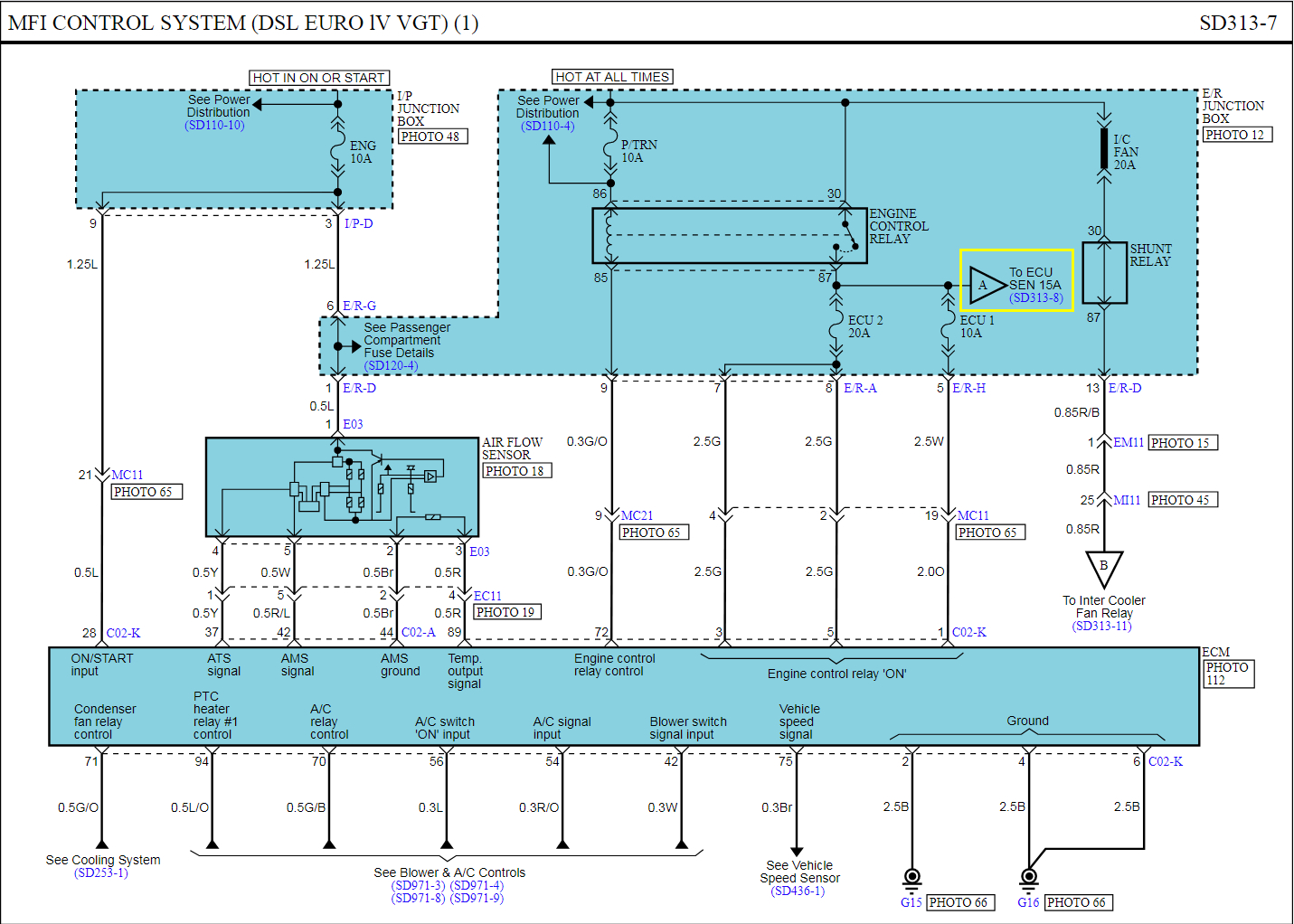Open the SD971-8 blower controls link
1294x924 pixels.
click(419, 899)
